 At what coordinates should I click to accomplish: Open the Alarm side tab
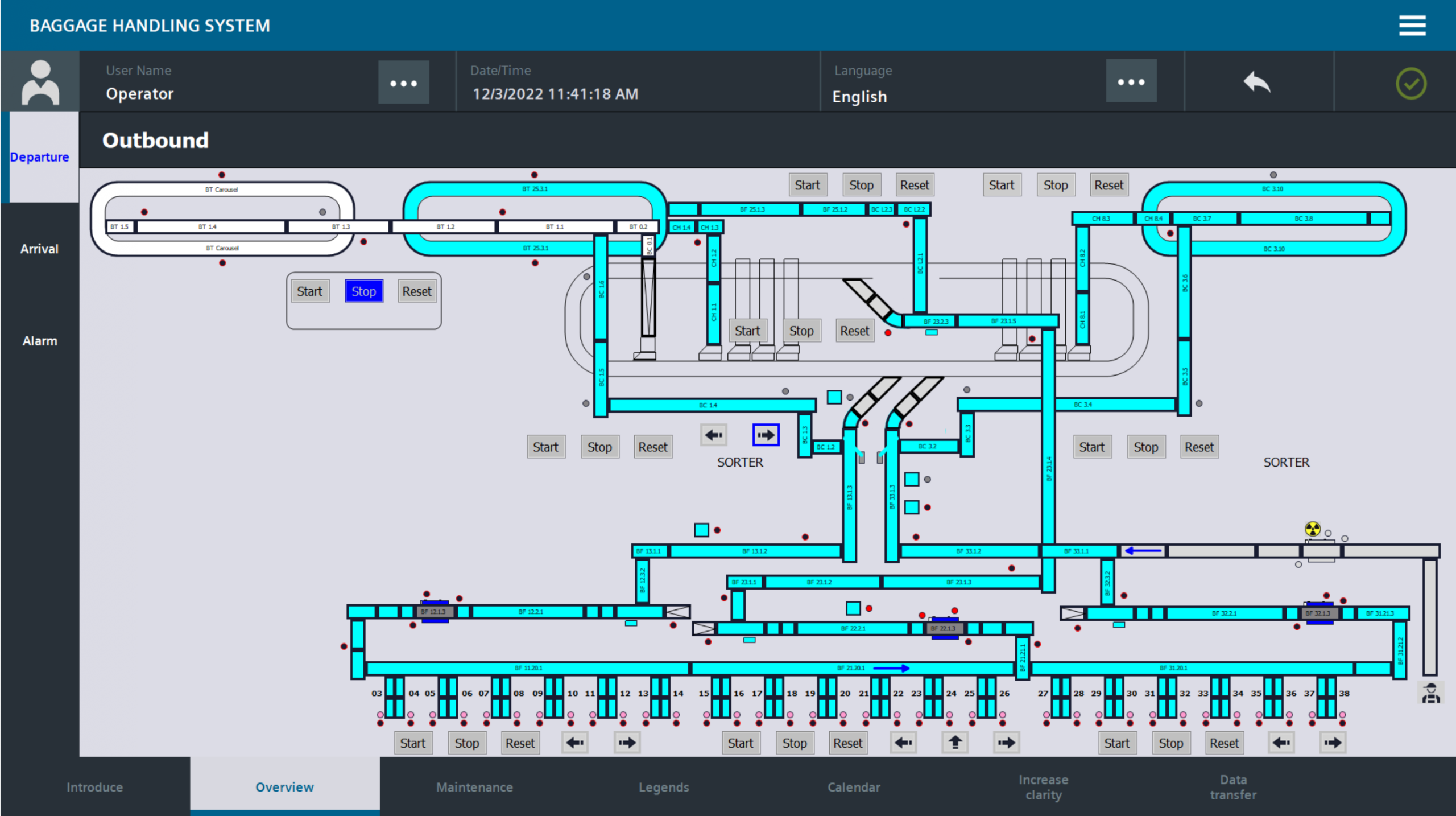coord(39,341)
